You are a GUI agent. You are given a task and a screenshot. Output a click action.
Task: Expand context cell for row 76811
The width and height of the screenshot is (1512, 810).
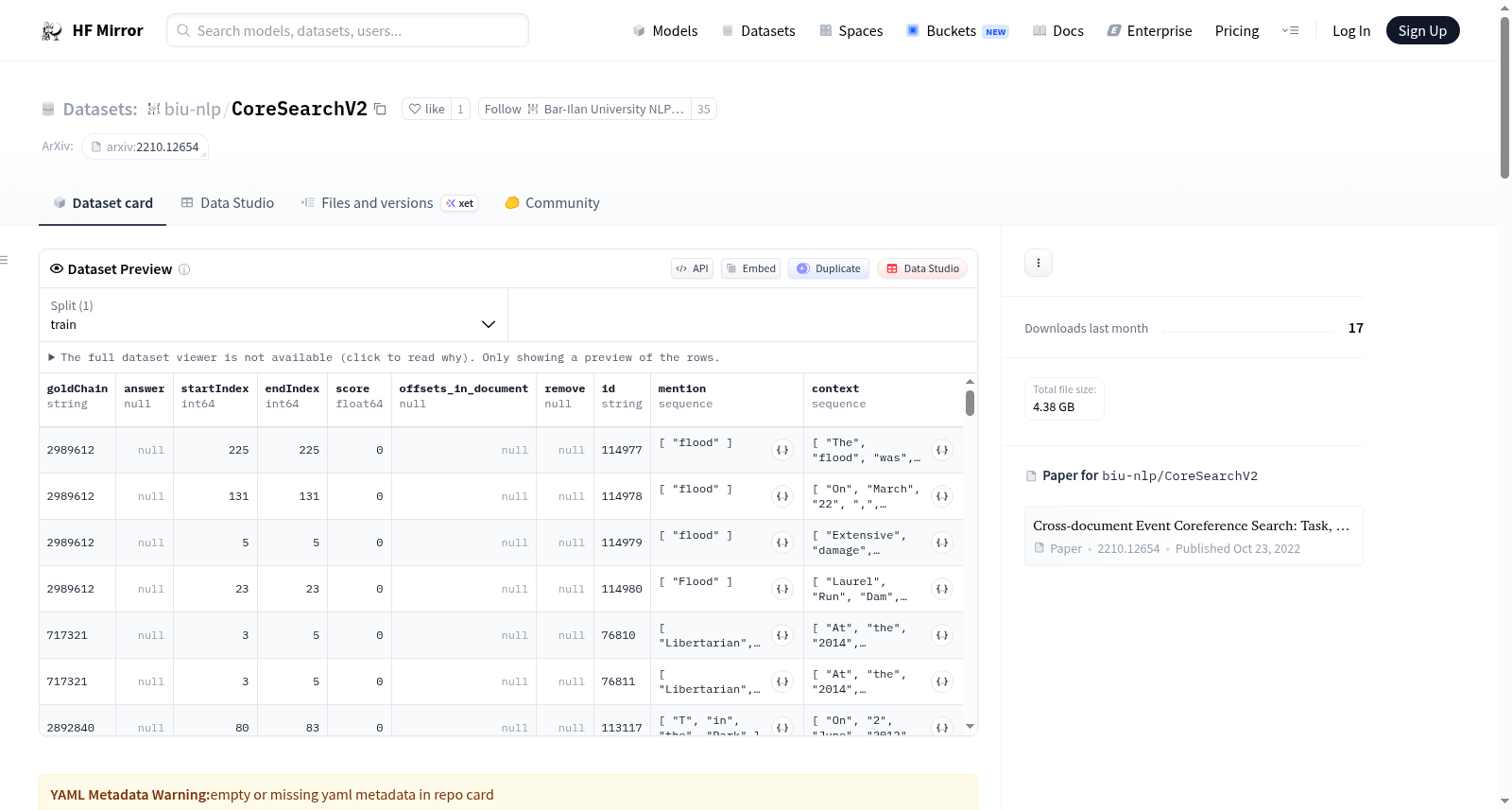pos(942,681)
